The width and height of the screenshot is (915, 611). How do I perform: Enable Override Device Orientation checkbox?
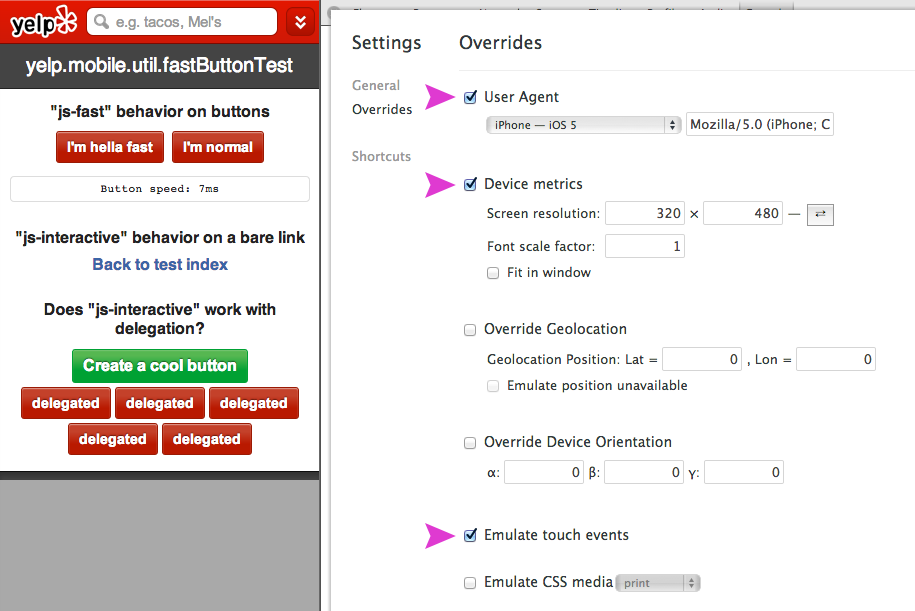470,443
